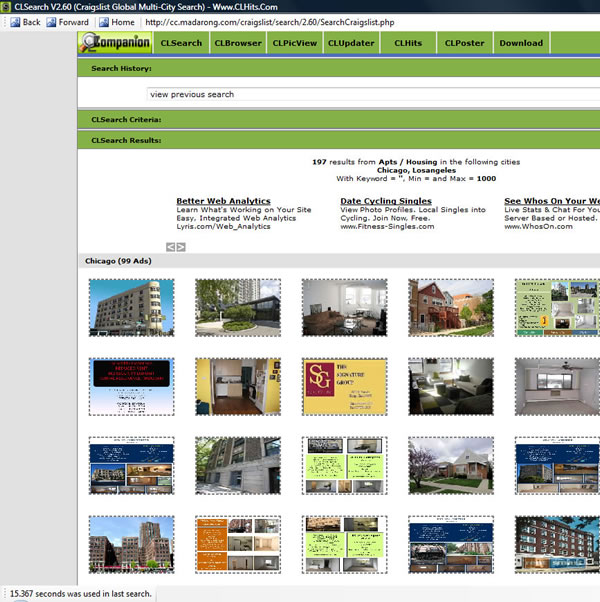Open the view previous search dropdown

click(370, 94)
